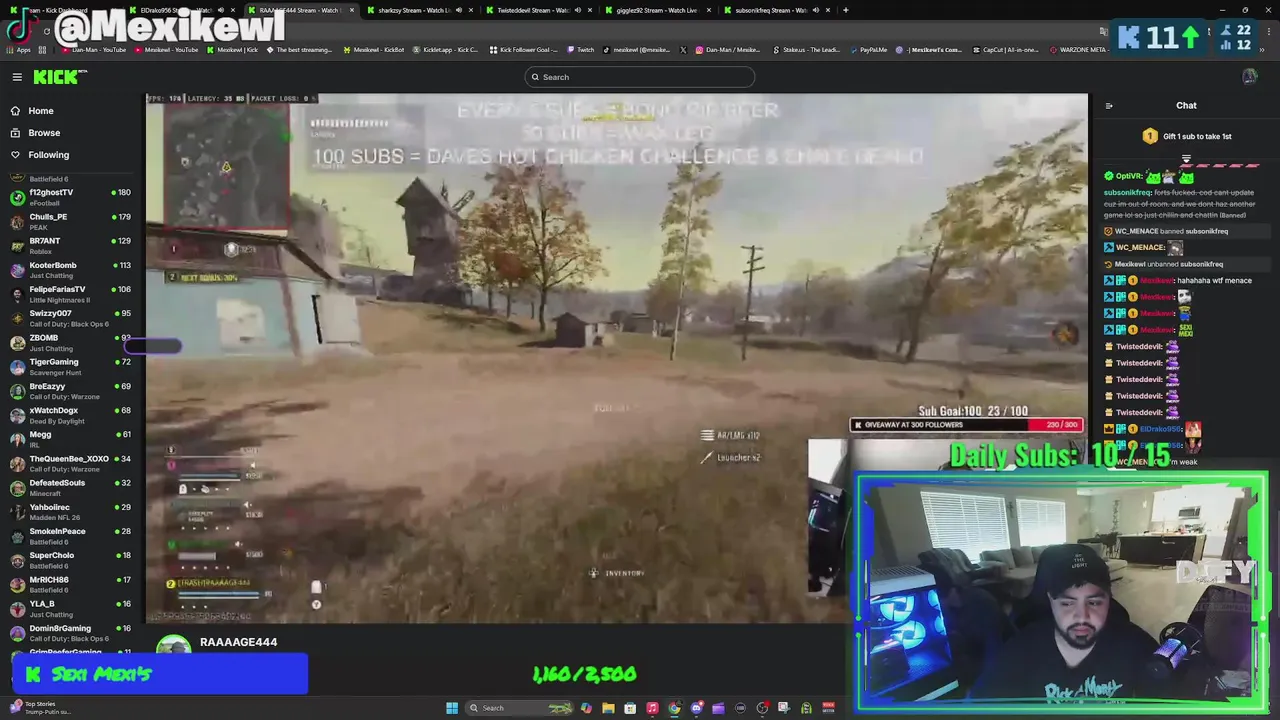
Task: Open CapCut bookmark
Action: [1006, 49]
